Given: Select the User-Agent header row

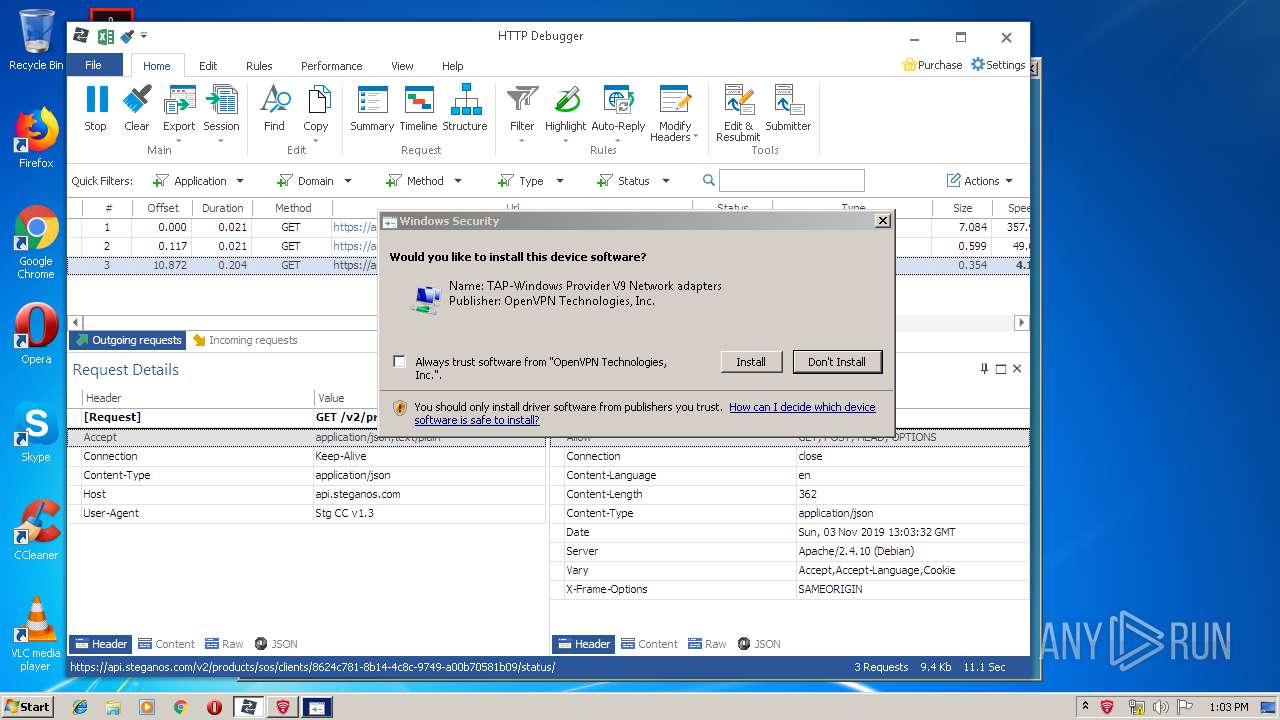Looking at the screenshot, I should (x=307, y=513).
